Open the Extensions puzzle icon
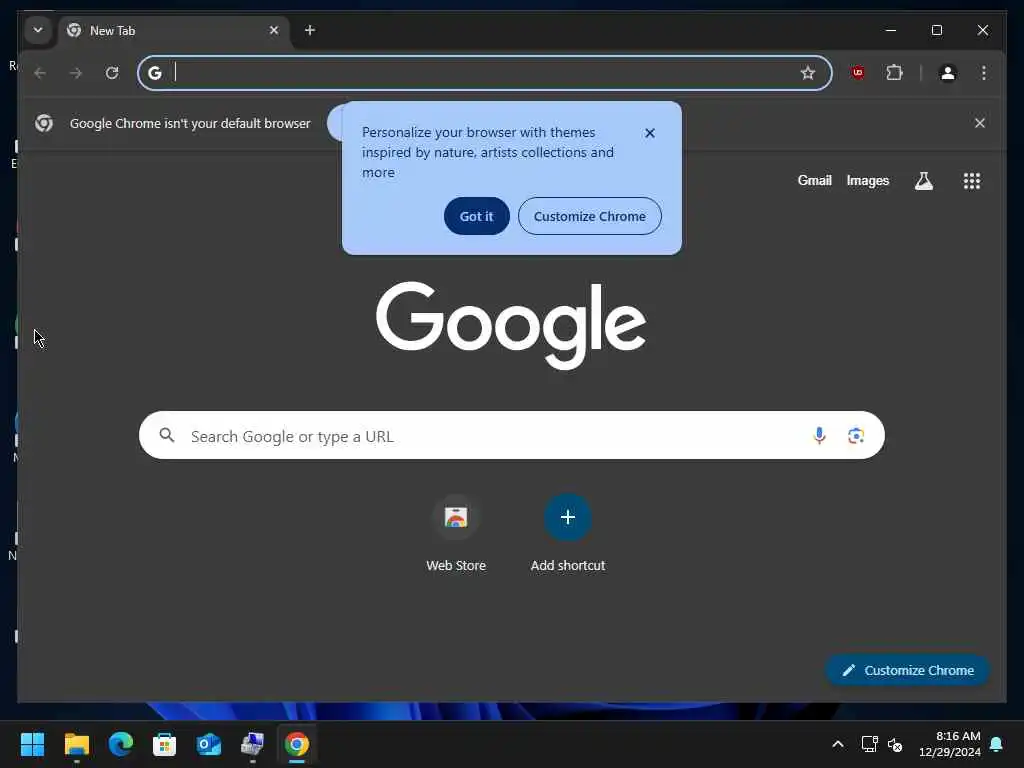 click(895, 73)
